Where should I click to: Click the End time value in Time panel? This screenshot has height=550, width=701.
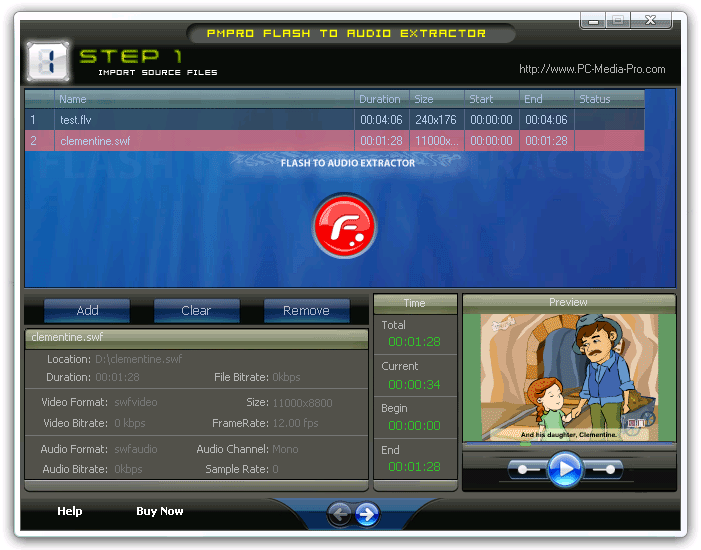pos(414,467)
